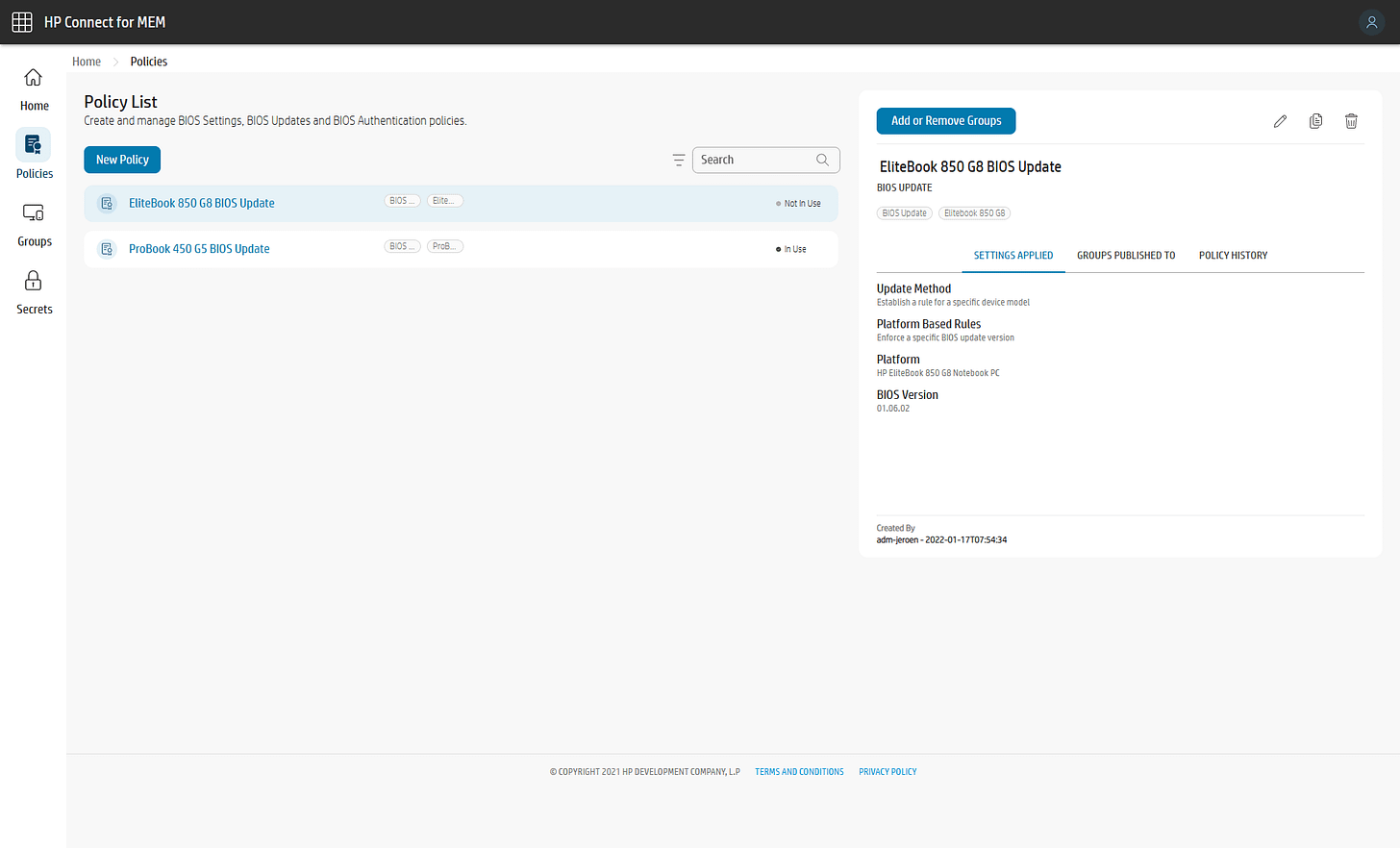Click the In Use status on ProBook row
Viewport: 1400px width, 848px height.
(x=791, y=249)
